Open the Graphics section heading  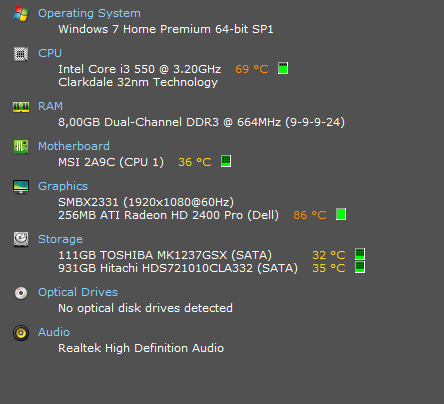[63, 186]
